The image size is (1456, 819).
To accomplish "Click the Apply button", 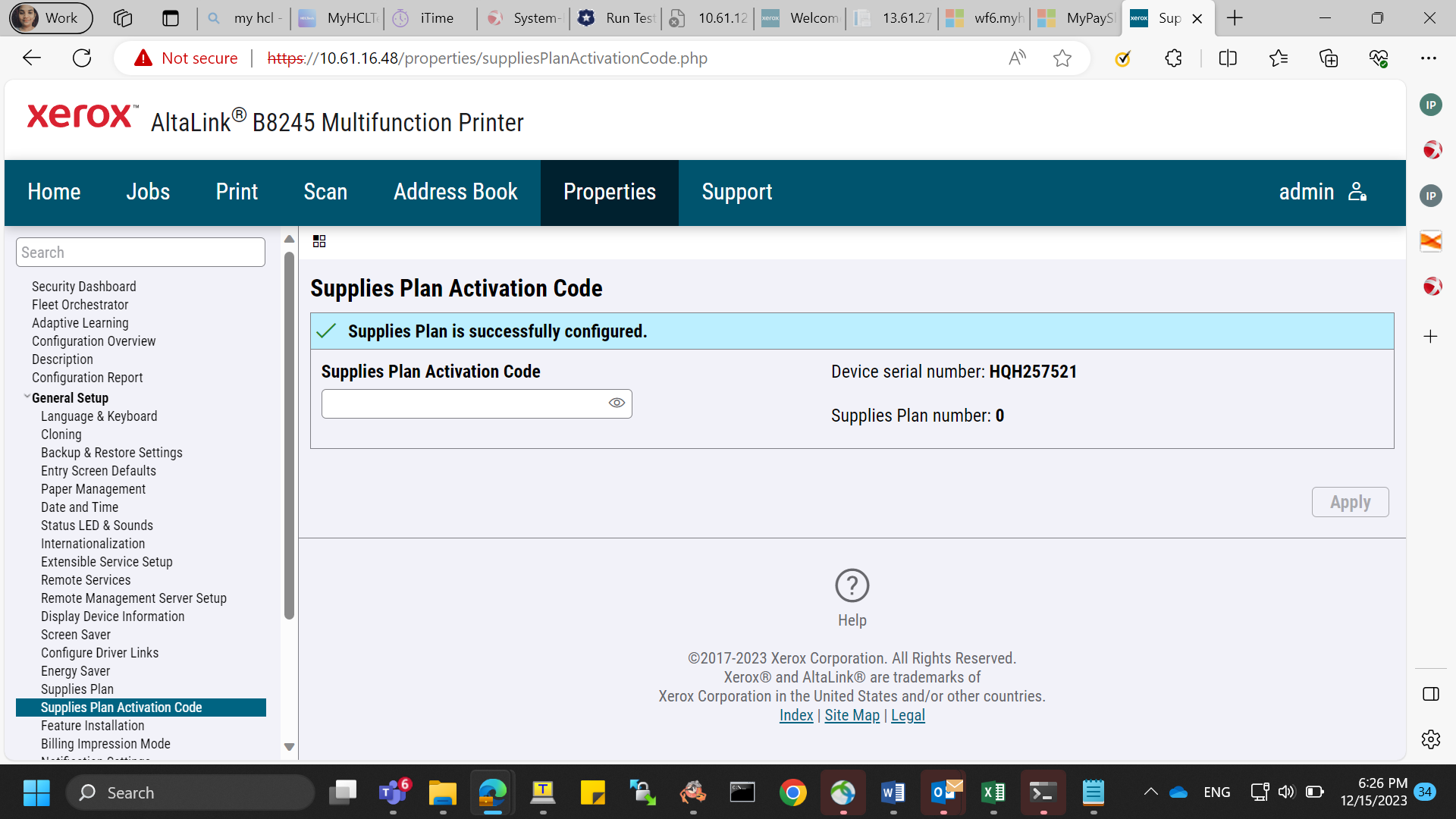I will (x=1350, y=502).
